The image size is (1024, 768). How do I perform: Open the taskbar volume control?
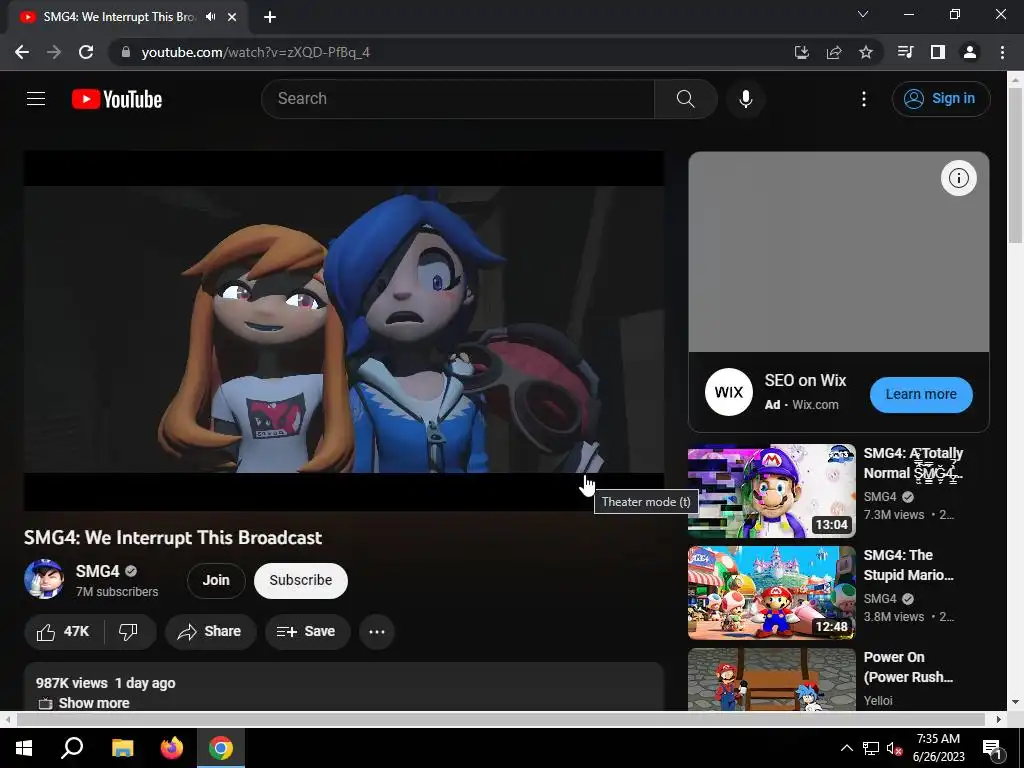[x=894, y=748]
